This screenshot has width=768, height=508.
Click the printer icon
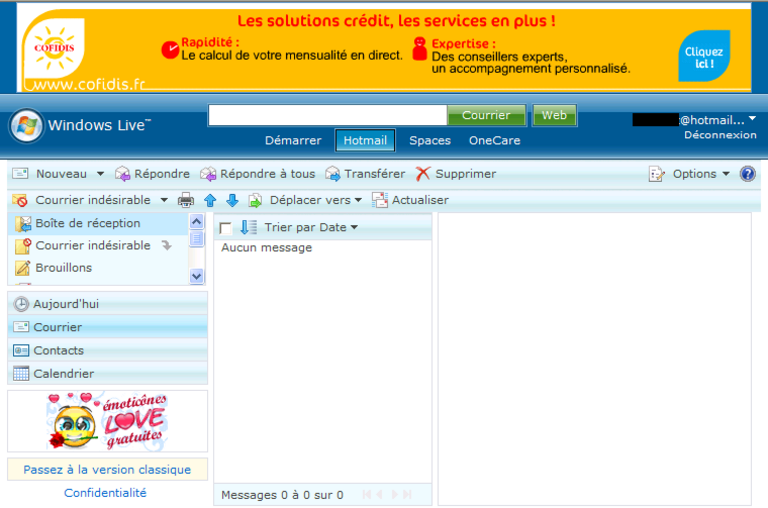(x=186, y=200)
